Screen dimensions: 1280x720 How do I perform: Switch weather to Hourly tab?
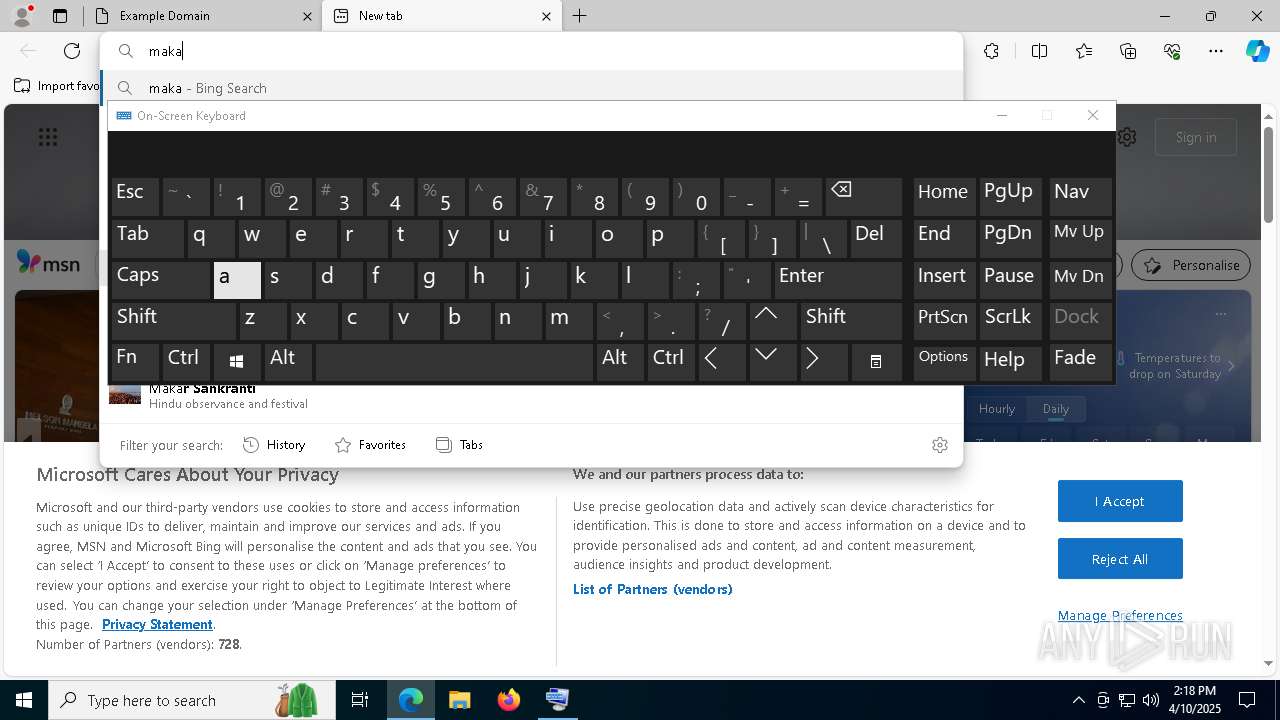click(x=997, y=409)
